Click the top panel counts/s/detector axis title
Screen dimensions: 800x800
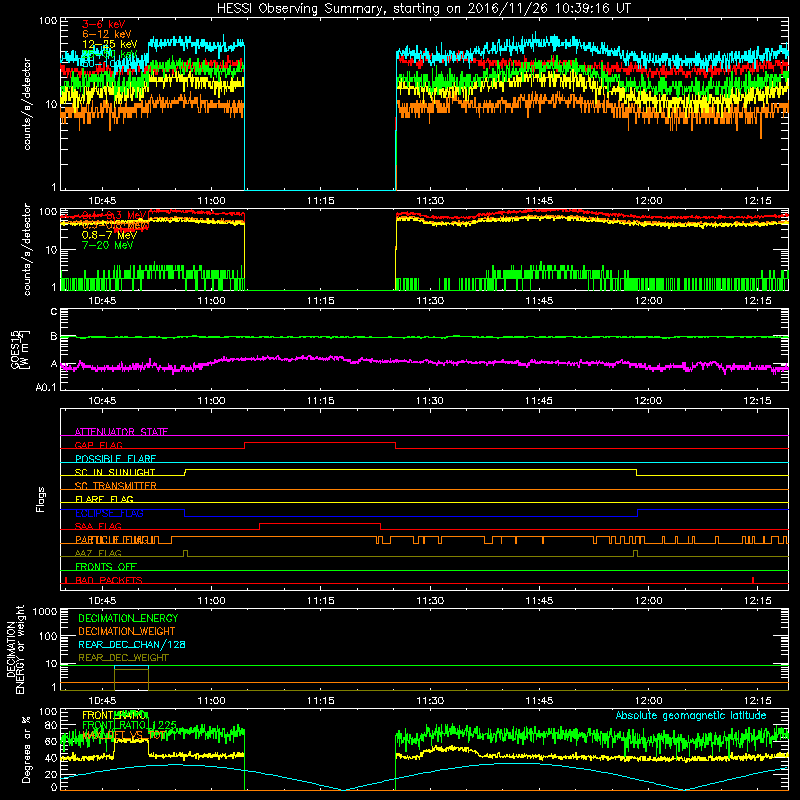pyautogui.click(x=27, y=104)
